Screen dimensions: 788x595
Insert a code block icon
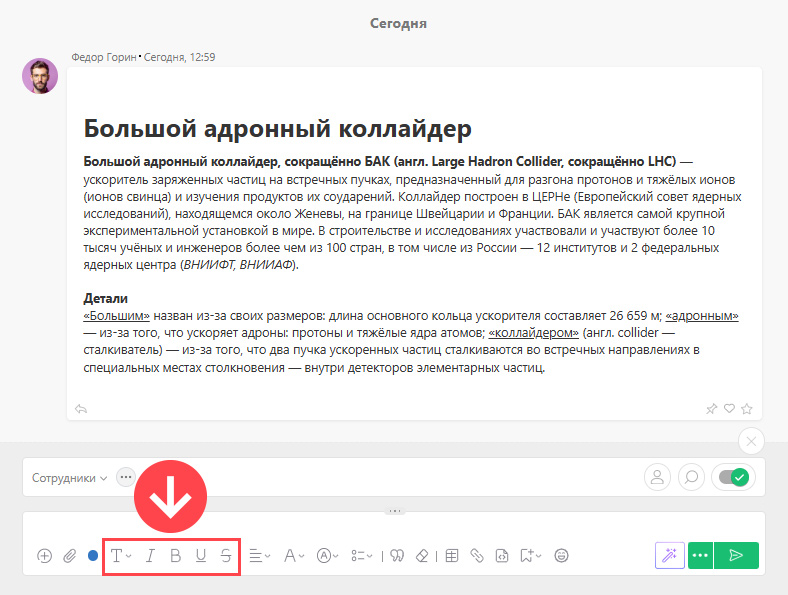click(502, 556)
